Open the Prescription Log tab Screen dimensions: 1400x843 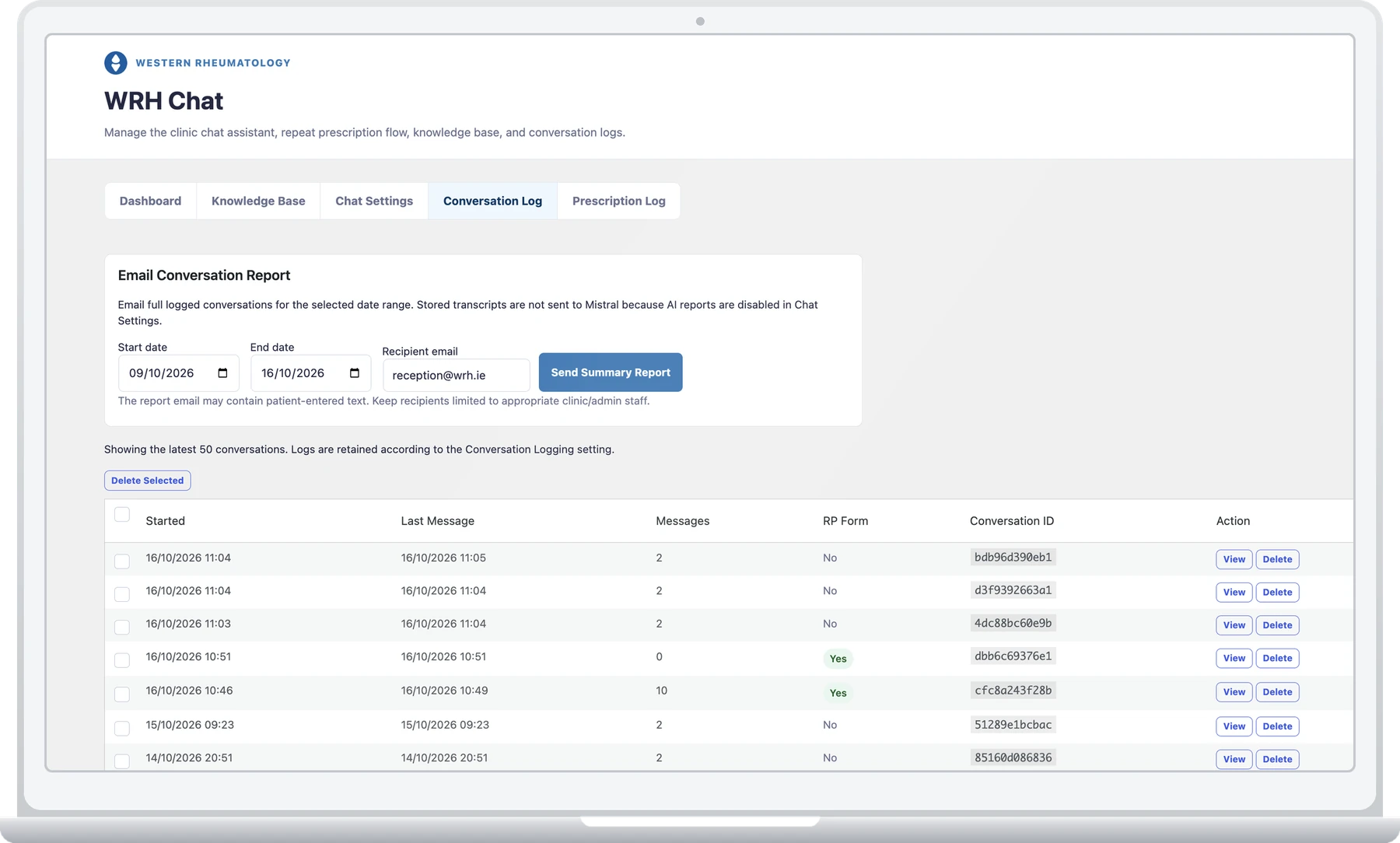tap(619, 201)
